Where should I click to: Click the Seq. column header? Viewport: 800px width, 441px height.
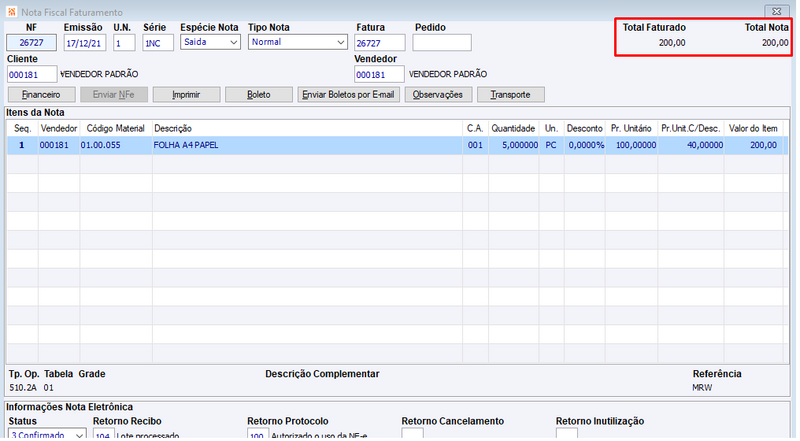(22, 129)
